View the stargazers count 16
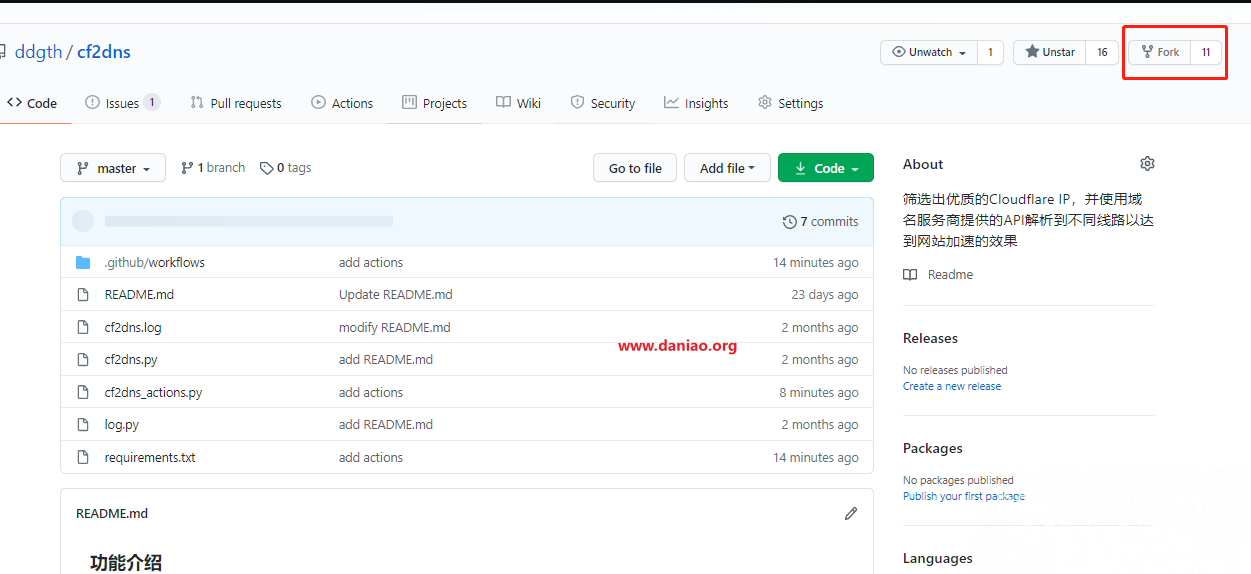 tap(1102, 52)
